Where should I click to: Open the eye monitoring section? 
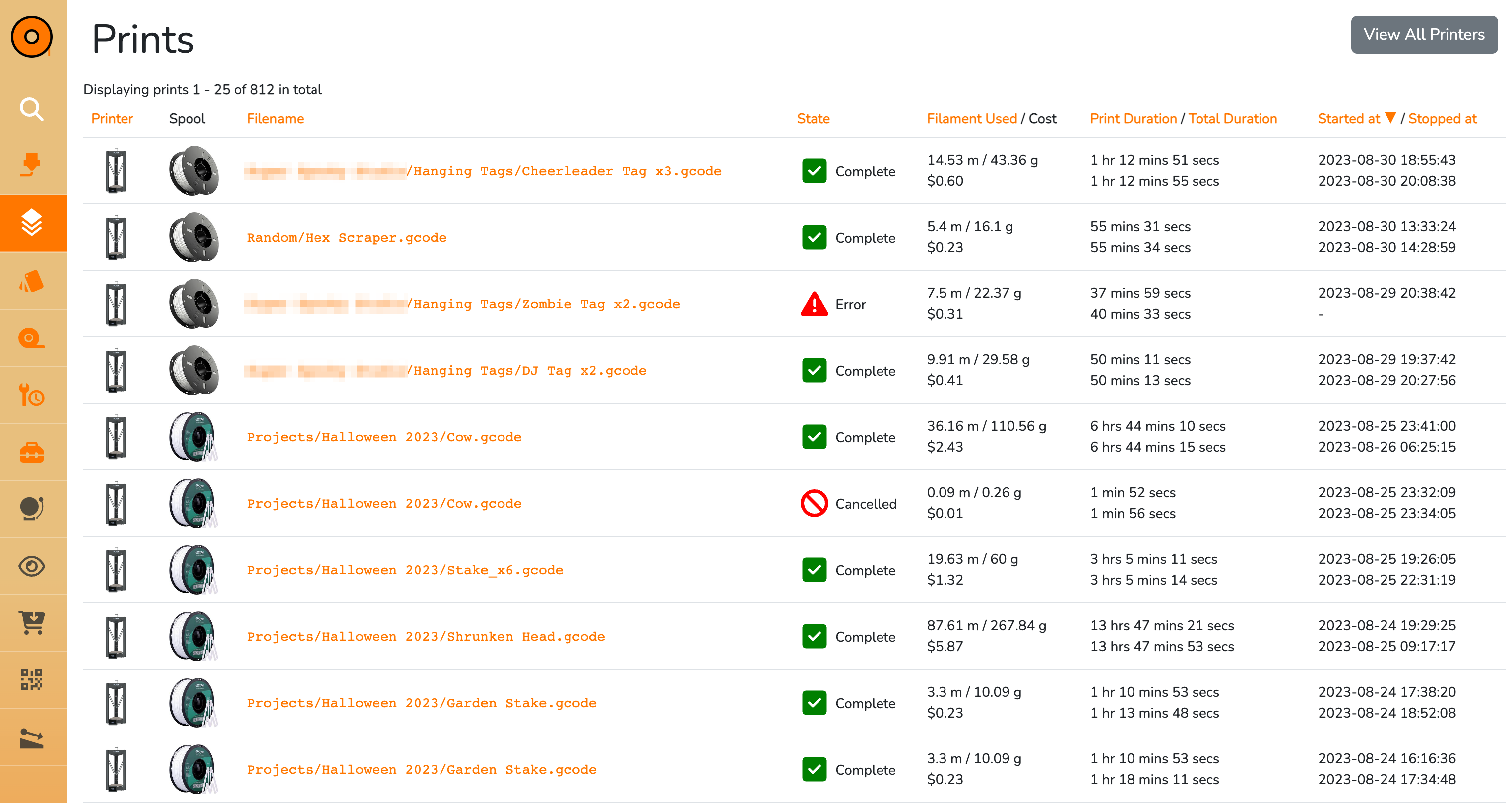pos(32,566)
